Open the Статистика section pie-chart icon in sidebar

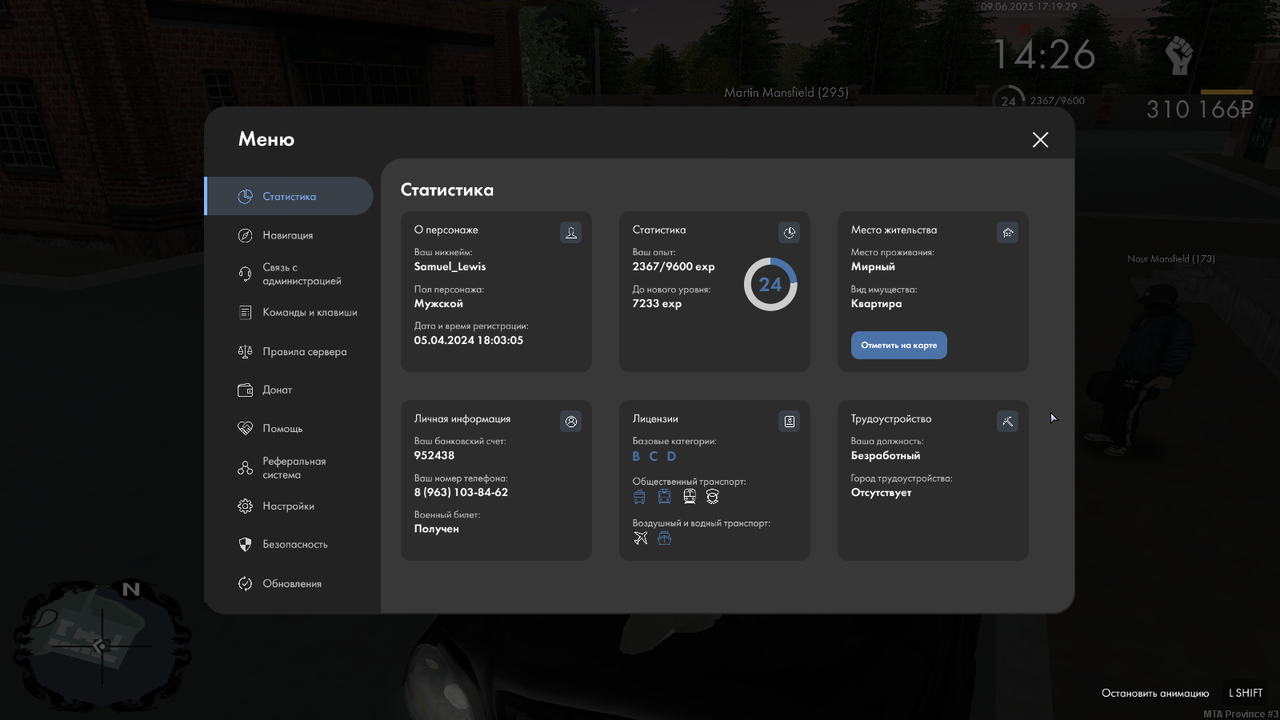245,196
